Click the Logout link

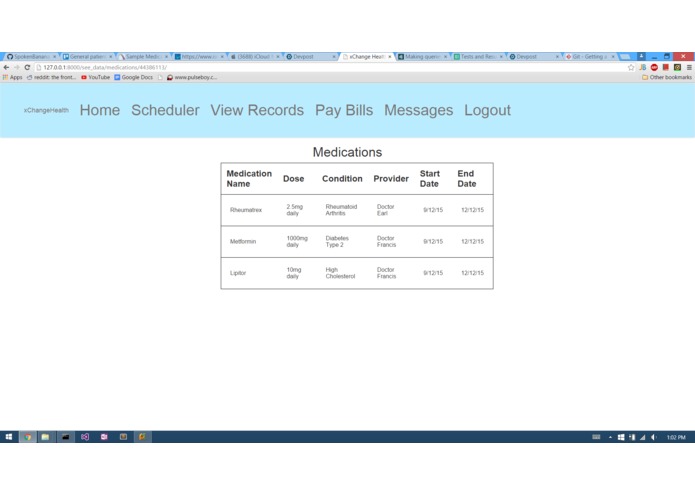coord(488,110)
